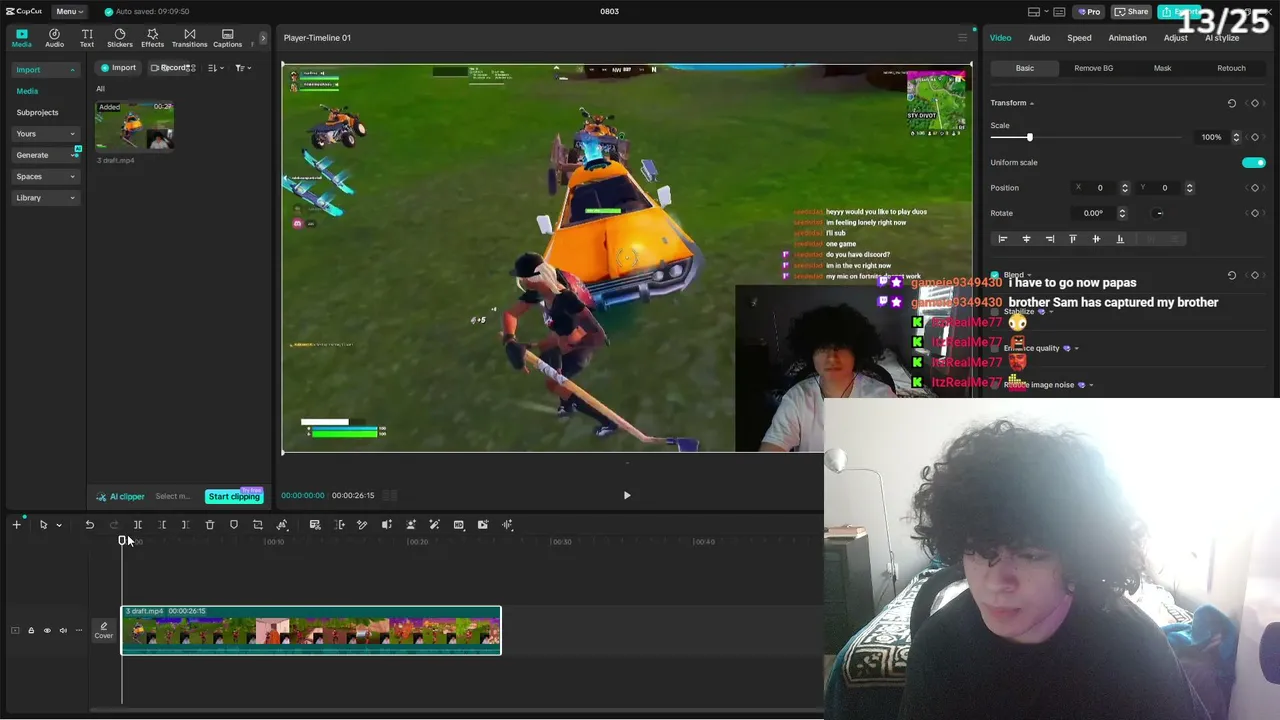Click the HD enhance quality icon
The width and height of the screenshot is (1280, 720).
pos(459,525)
